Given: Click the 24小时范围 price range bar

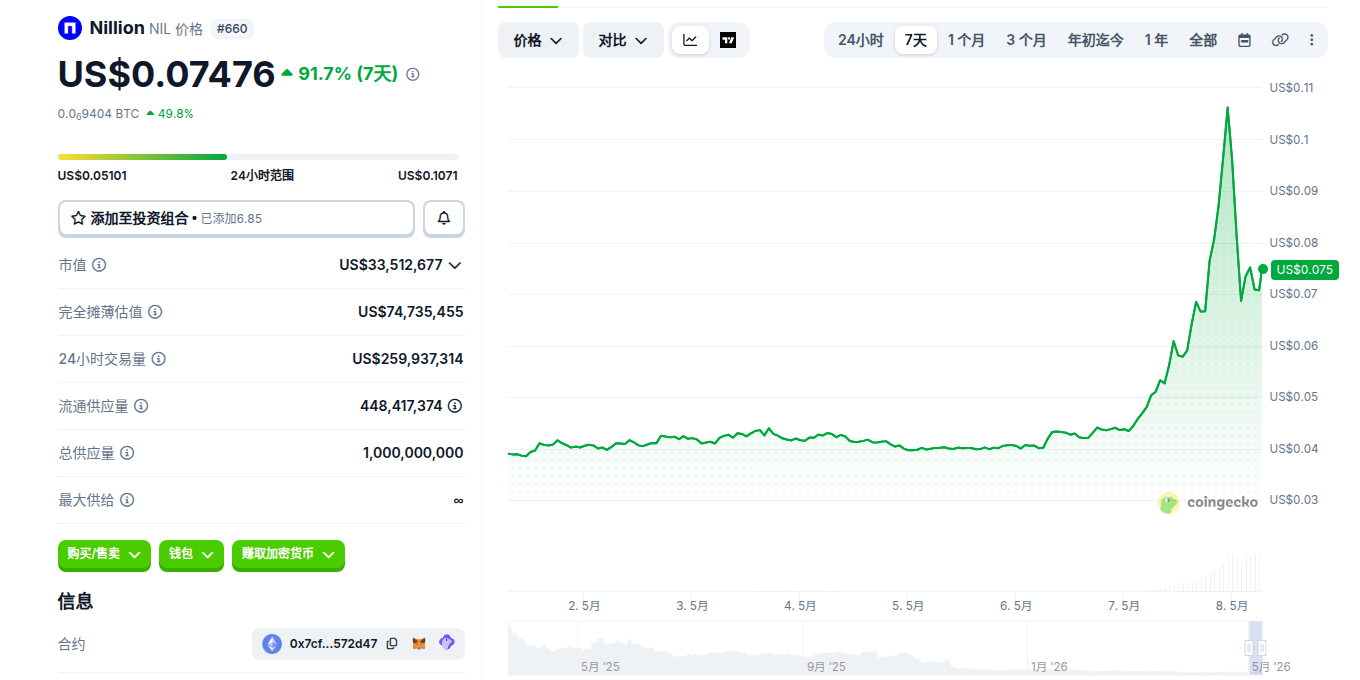Looking at the screenshot, I should [x=258, y=157].
